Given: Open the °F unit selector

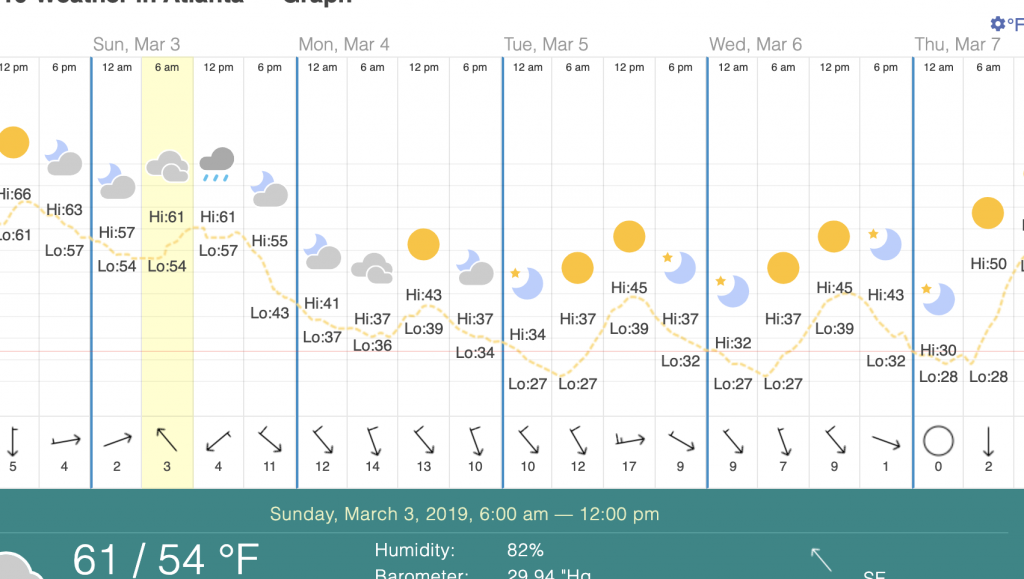Looking at the screenshot, I should coord(1014,24).
